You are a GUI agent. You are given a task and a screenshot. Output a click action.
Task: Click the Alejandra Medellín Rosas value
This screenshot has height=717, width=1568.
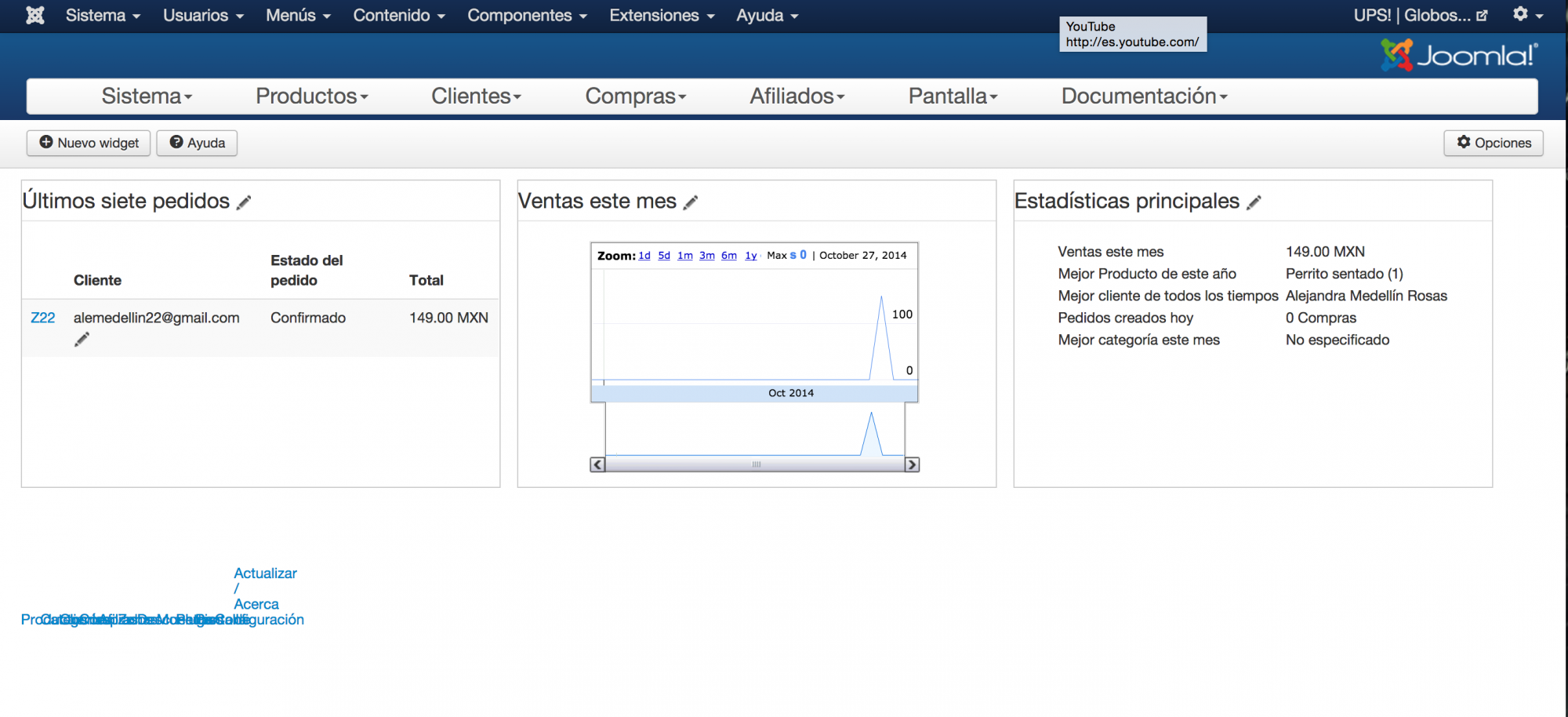click(1367, 296)
